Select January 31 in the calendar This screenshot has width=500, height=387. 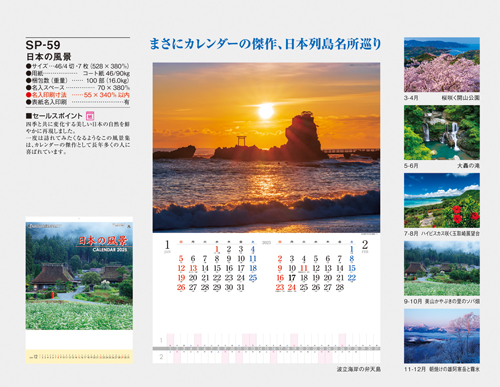click(241, 287)
